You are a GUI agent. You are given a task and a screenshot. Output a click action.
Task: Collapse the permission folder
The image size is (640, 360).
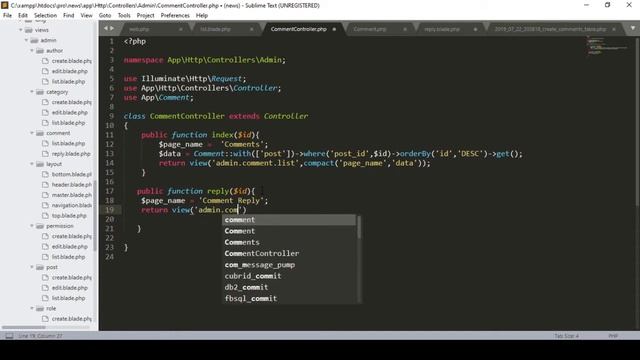[32, 225]
